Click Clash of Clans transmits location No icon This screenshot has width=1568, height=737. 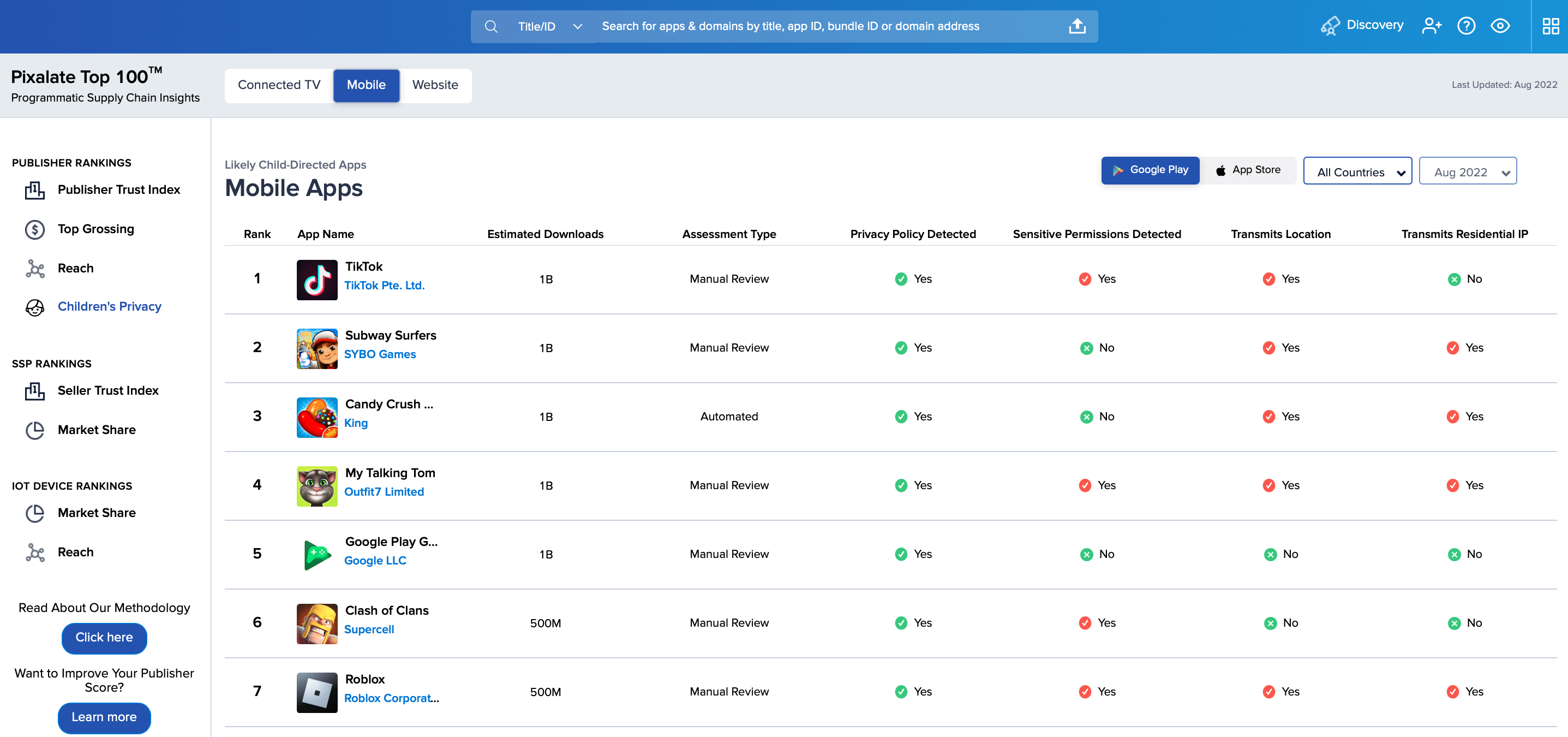(x=1270, y=622)
